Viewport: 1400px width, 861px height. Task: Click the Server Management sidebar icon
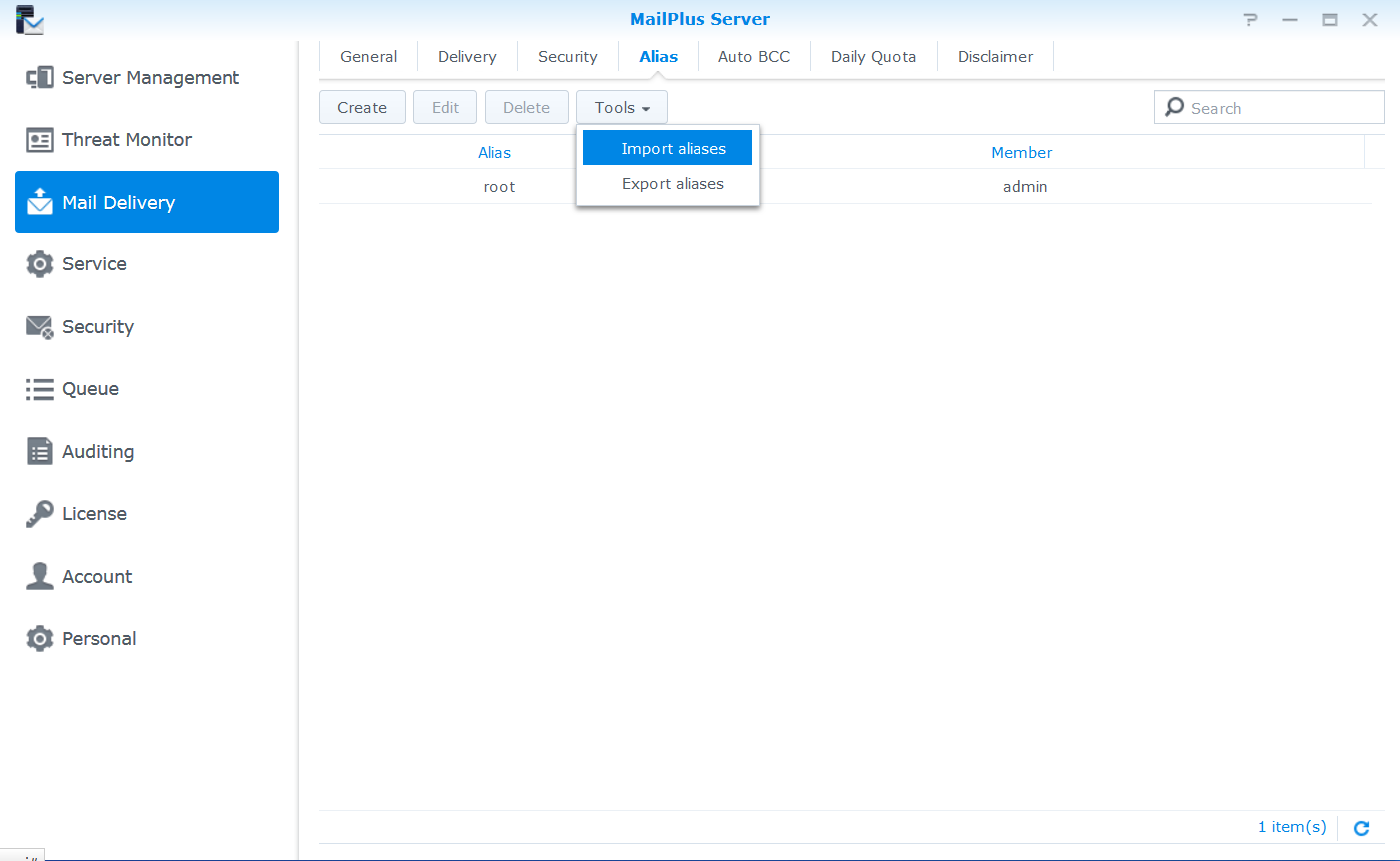(40, 78)
